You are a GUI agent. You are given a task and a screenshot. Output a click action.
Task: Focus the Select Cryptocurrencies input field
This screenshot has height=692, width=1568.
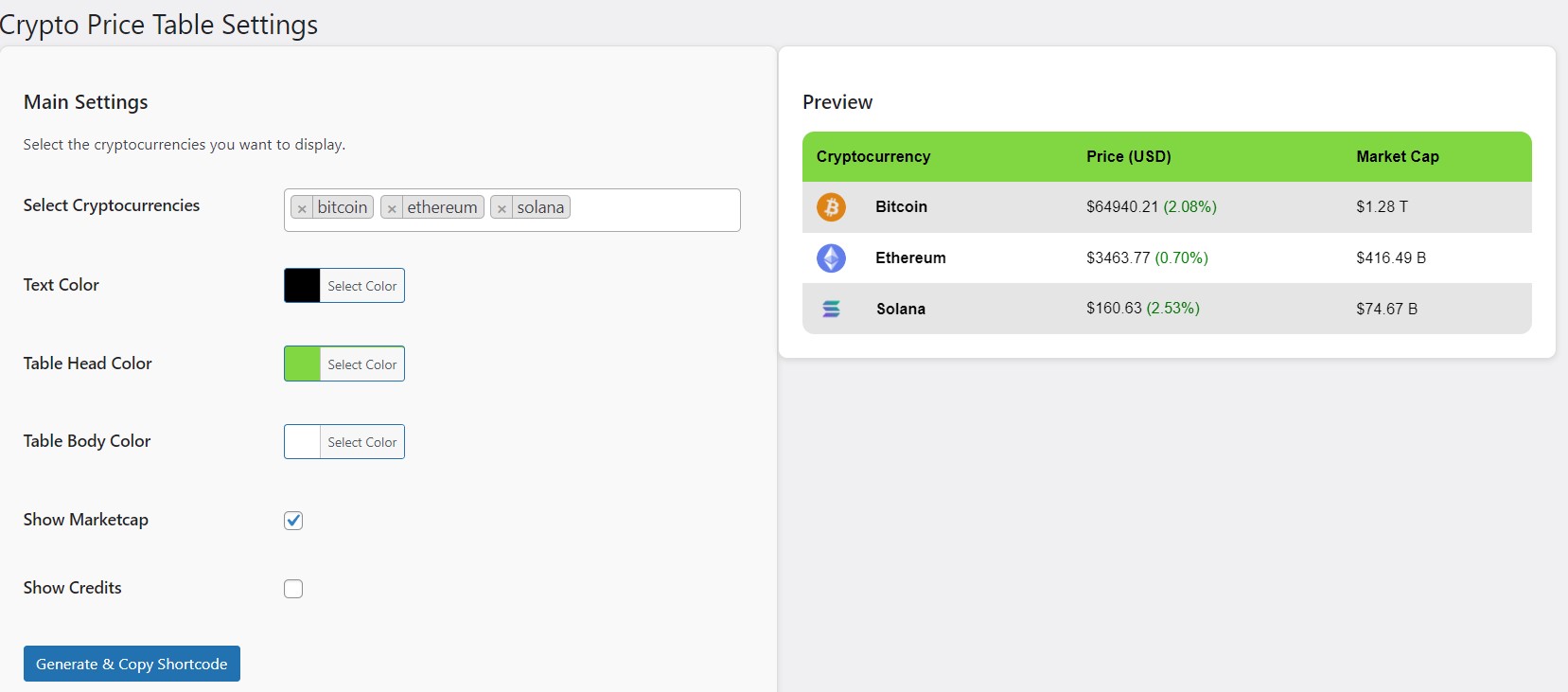pos(512,210)
